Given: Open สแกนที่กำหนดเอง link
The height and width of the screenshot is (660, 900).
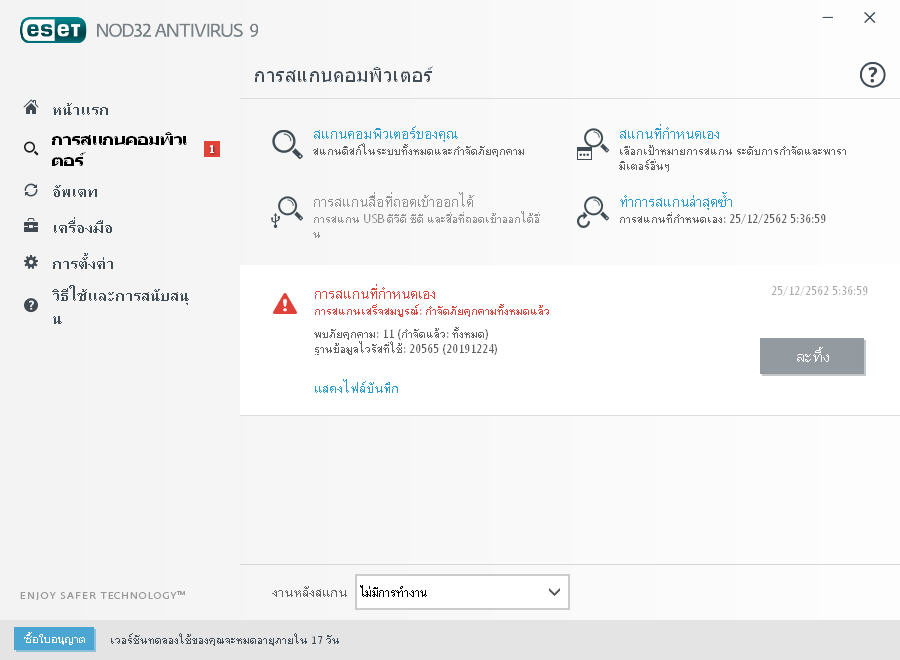Looking at the screenshot, I should [x=669, y=134].
